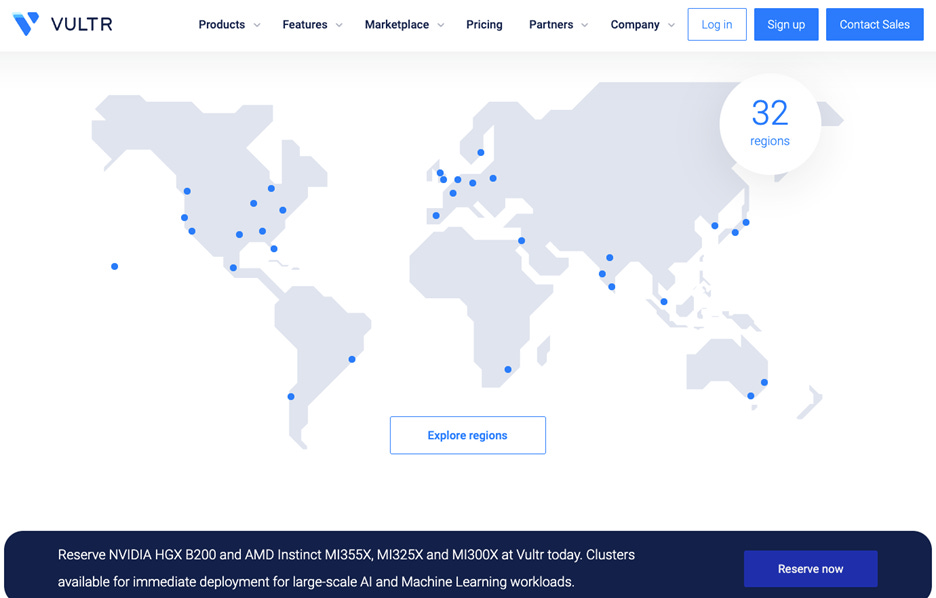This screenshot has height=598, width=936.
Task: Click the Contact Sales button
Action: (x=875, y=24)
